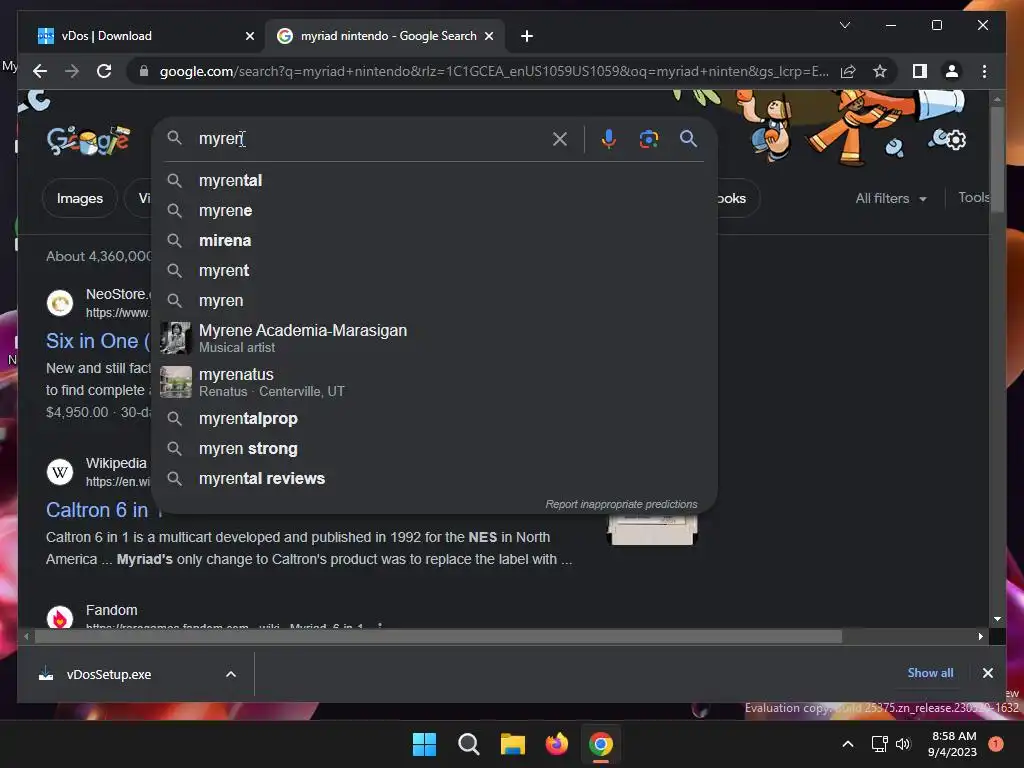1024x768 pixels.
Task: Clear the search box text
Action: [x=560, y=138]
